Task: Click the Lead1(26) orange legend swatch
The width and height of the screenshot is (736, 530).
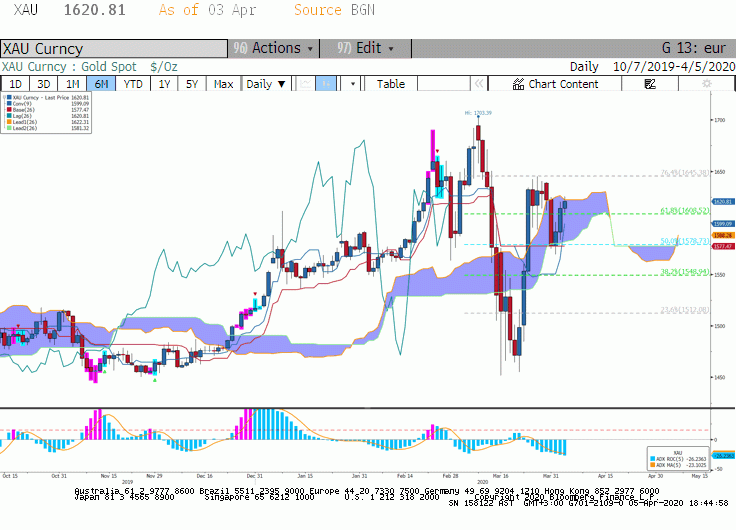Action: (9, 122)
